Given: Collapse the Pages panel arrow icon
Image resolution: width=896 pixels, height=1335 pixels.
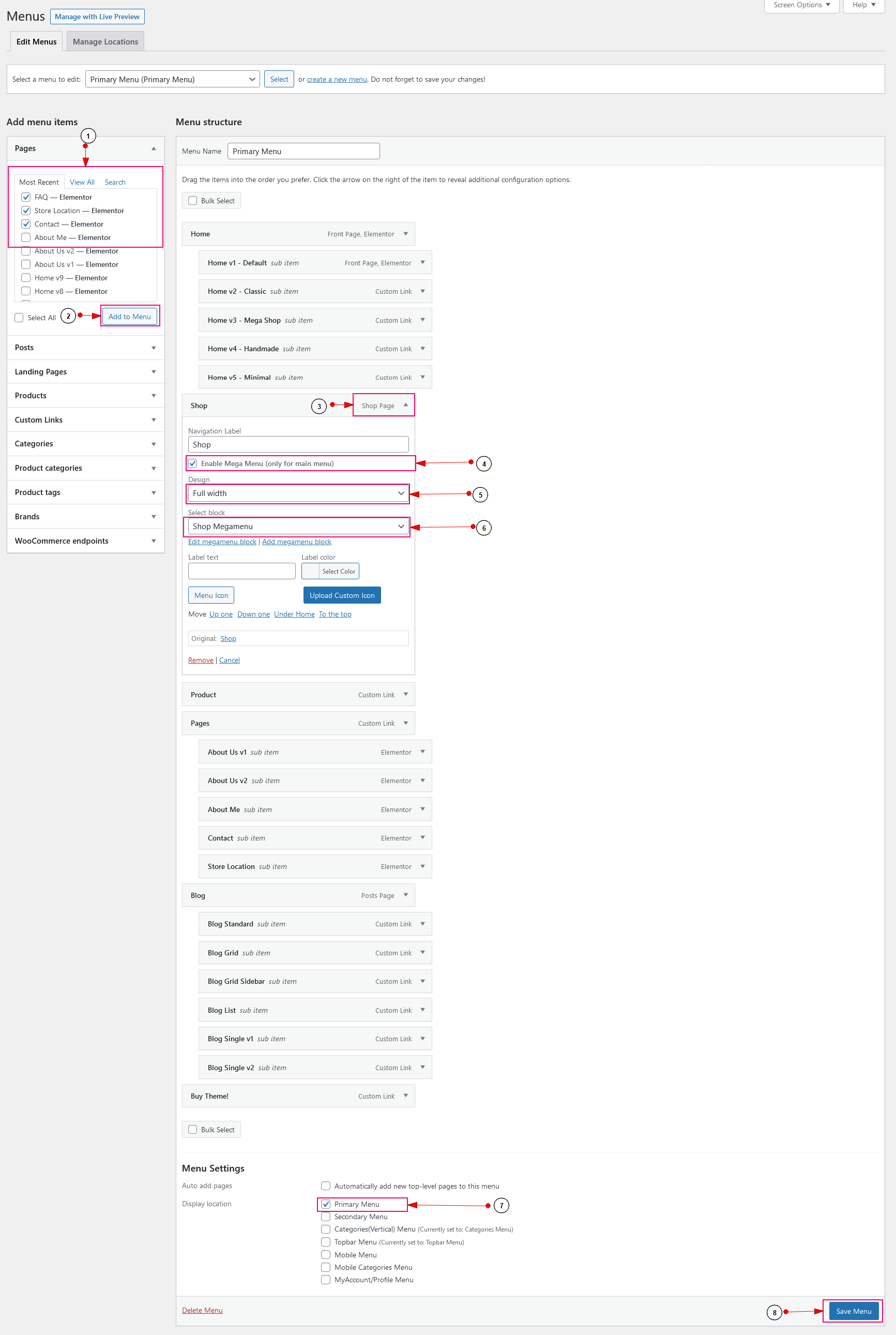Looking at the screenshot, I should (153, 148).
